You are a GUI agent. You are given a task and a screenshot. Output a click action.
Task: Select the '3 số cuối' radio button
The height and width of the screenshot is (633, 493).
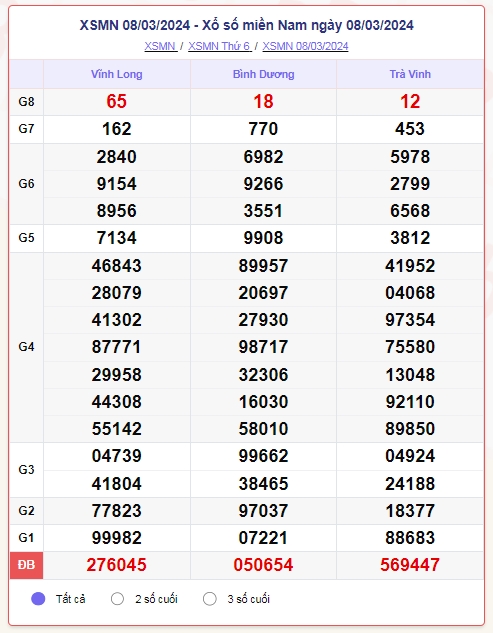(210, 599)
